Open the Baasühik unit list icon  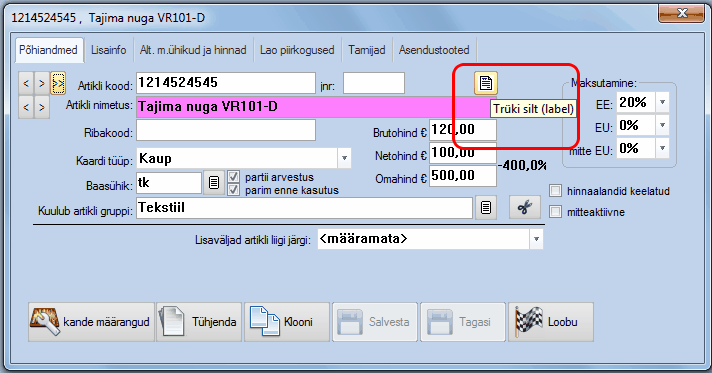point(214,183)
